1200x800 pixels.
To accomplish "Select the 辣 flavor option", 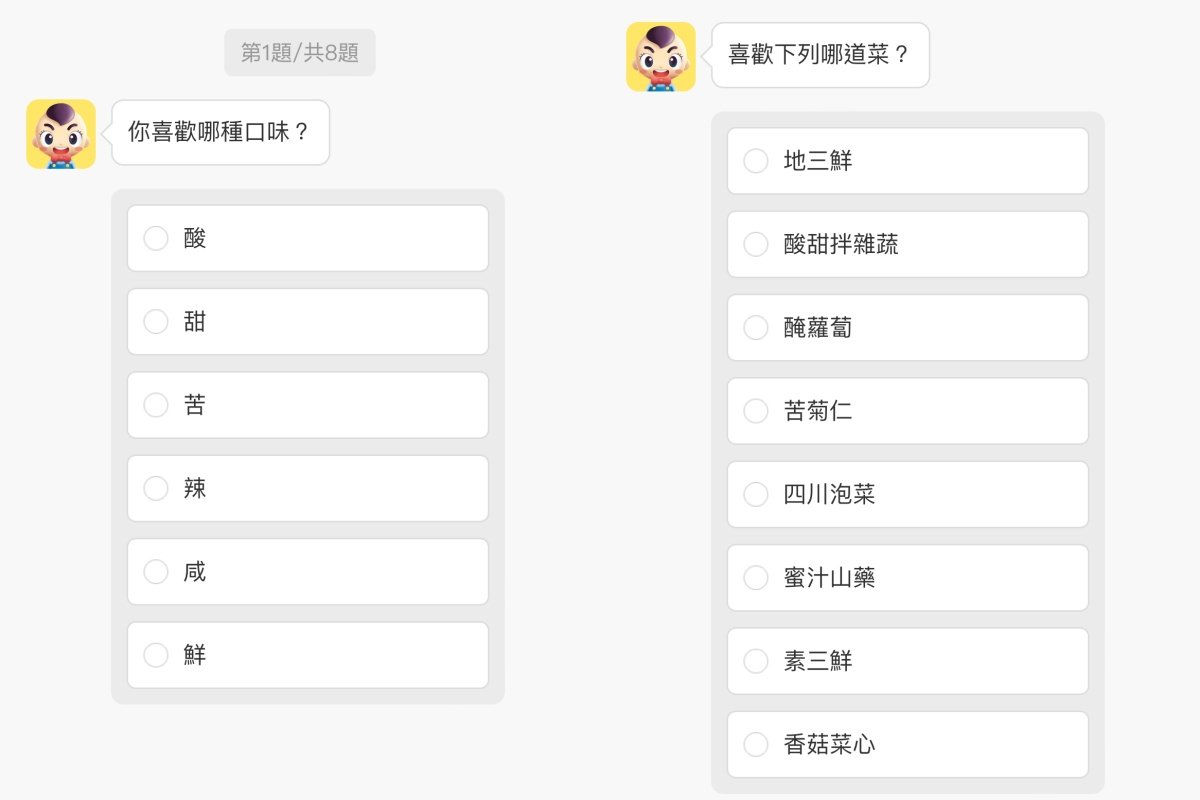I will coord(307,488).
